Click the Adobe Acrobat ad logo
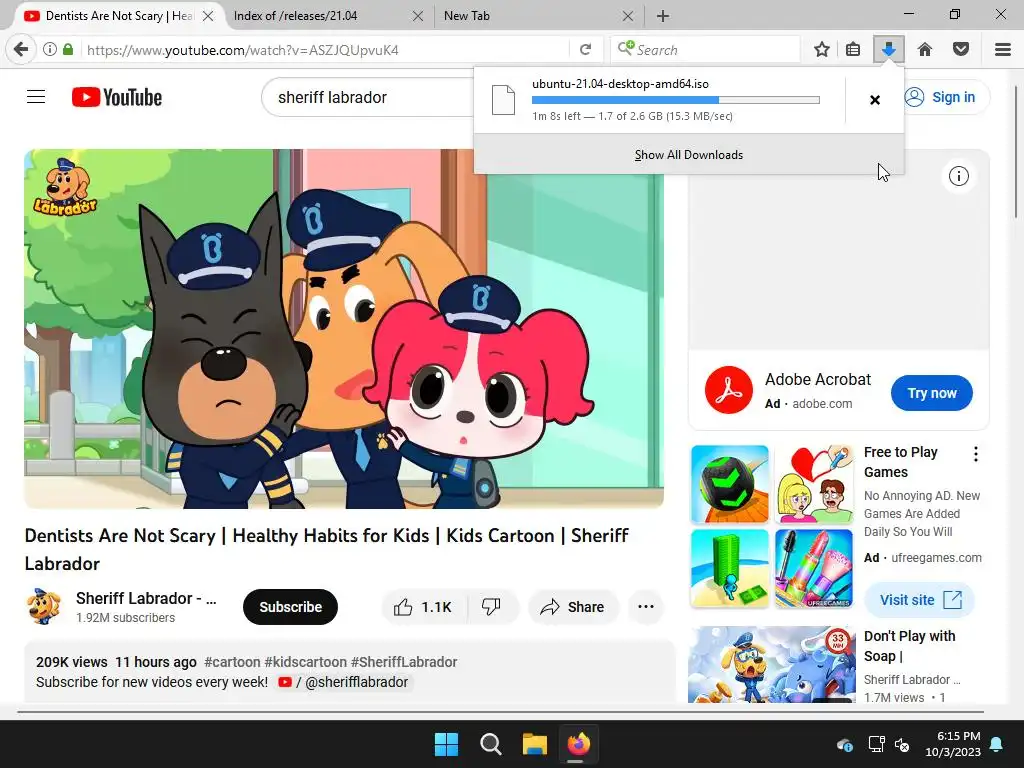 click(x=729, y=391)
